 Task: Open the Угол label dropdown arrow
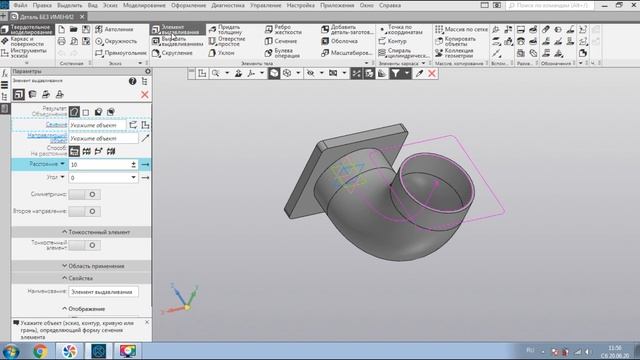point(62,177)
